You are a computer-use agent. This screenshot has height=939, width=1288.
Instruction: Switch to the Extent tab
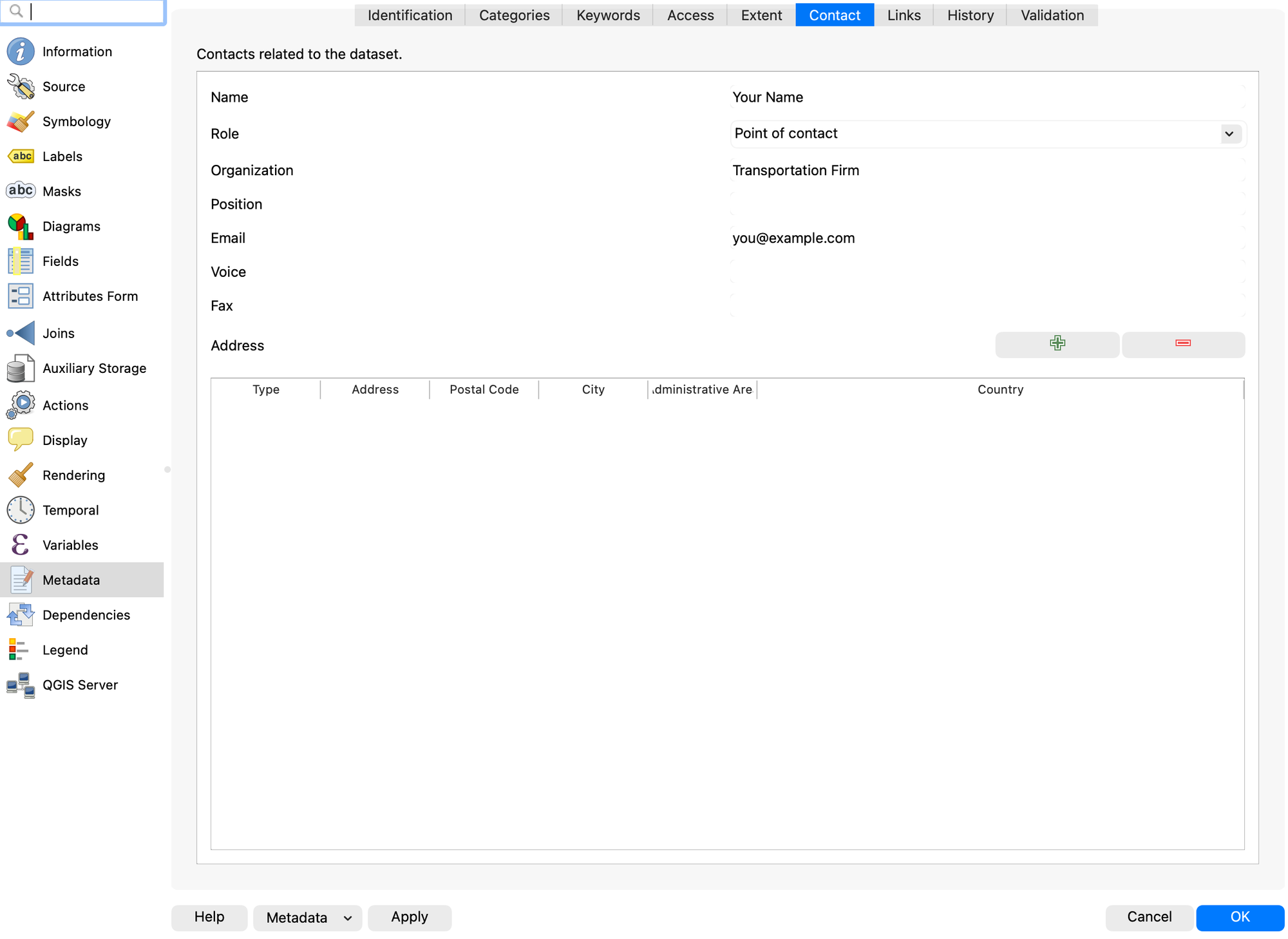[x=761, y=15]
